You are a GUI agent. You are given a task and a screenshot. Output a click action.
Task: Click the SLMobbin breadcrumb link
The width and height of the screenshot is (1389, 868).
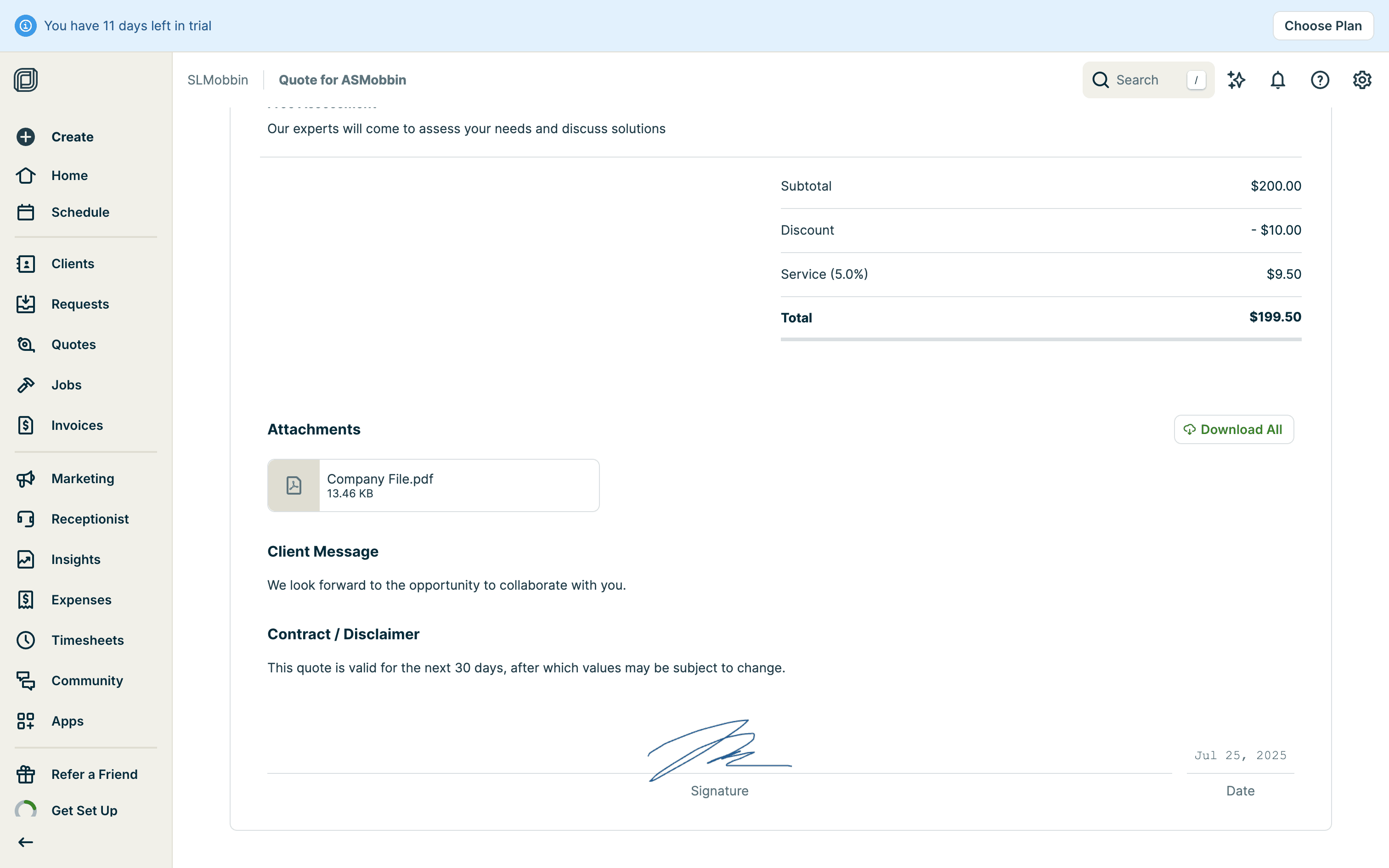218,80
